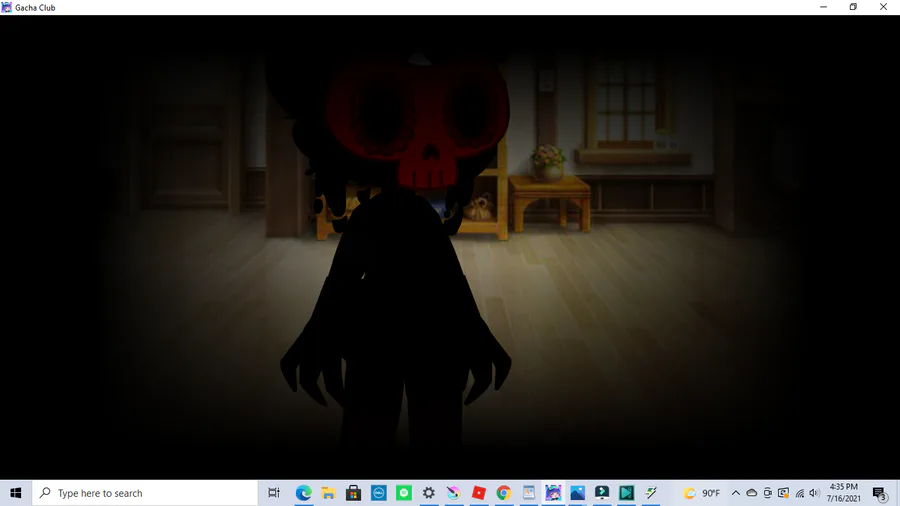900x506 pixels.
Task: Open Task View from the taskbar
Action: pos(274,493)
